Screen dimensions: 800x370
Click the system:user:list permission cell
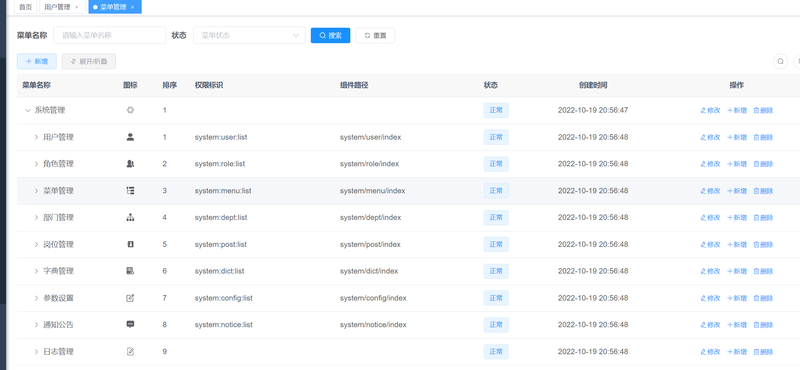point(221,137)
